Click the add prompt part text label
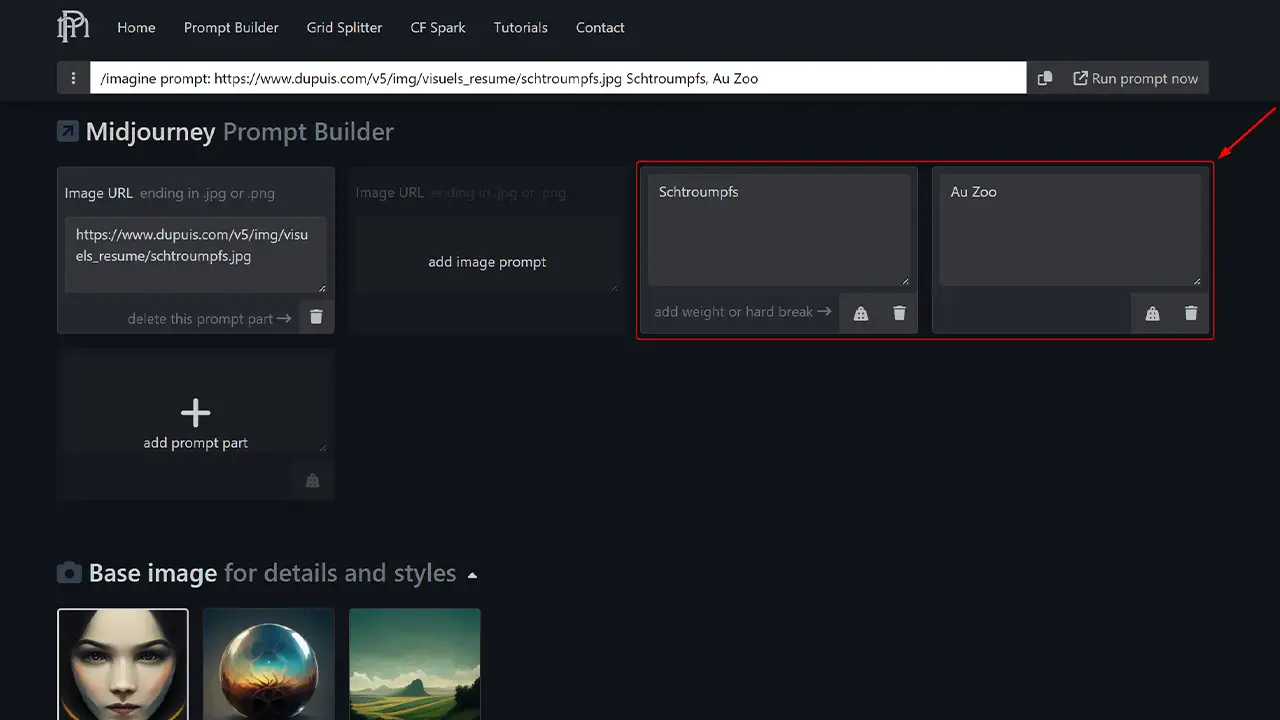 point(195,442)
